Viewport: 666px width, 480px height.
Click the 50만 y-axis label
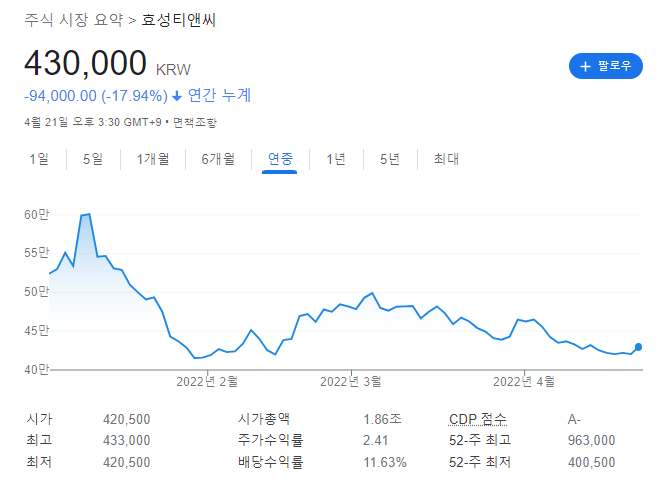(x=37, y=292)
